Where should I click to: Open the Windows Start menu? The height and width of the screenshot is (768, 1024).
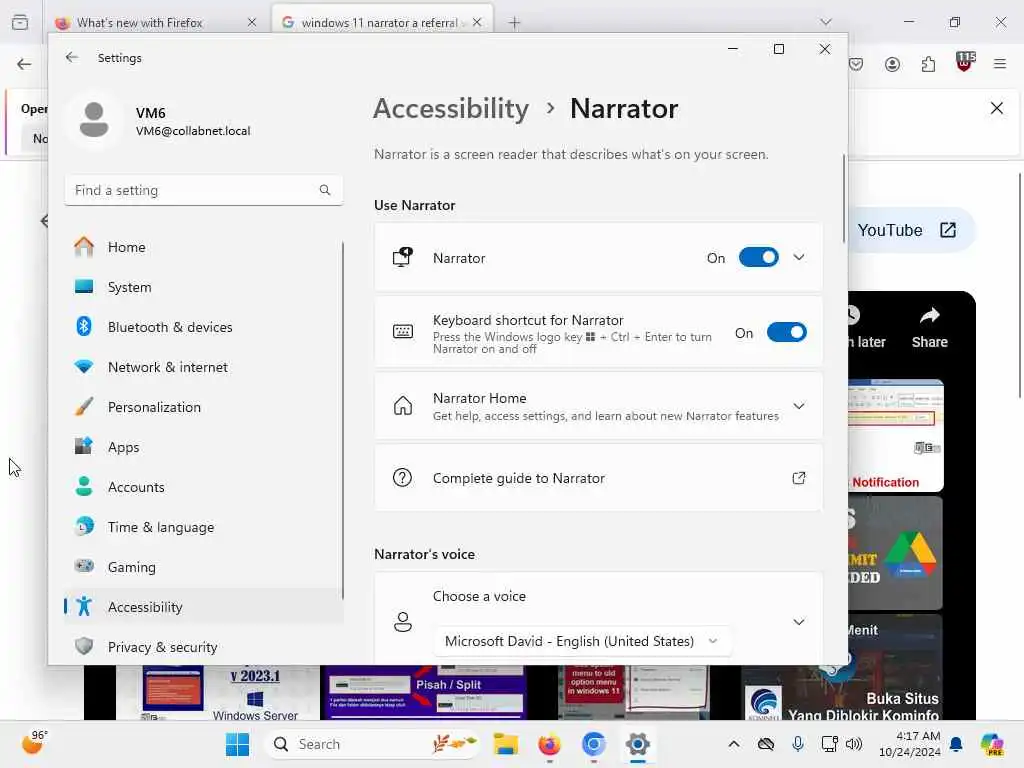point(237,744)
